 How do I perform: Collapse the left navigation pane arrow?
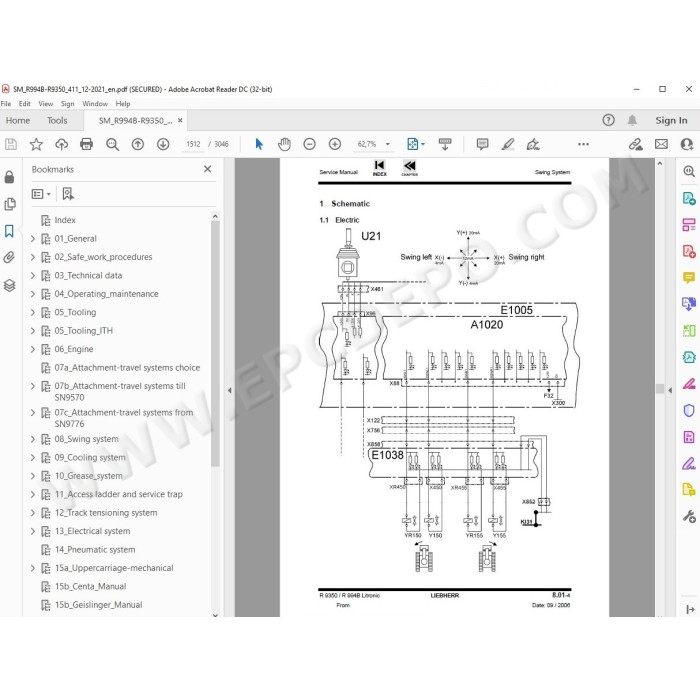[229, 390]
